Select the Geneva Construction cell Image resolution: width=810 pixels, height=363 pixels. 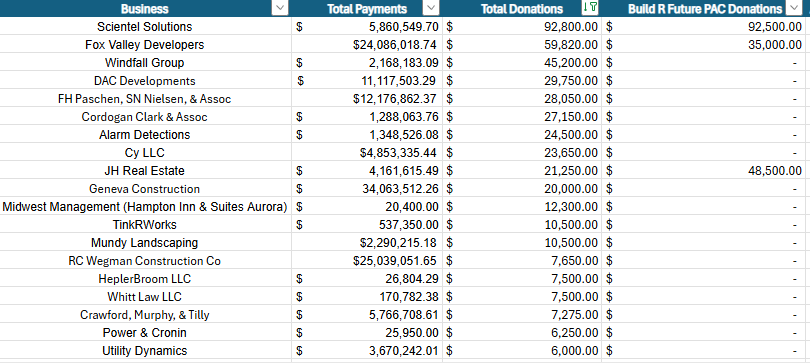(145, 189)
